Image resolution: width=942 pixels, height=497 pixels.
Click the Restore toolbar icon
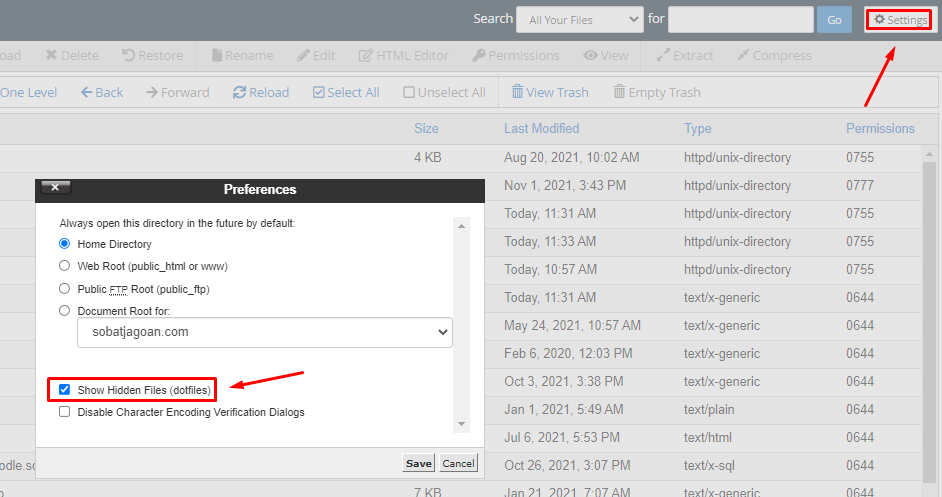coord(128,55)
